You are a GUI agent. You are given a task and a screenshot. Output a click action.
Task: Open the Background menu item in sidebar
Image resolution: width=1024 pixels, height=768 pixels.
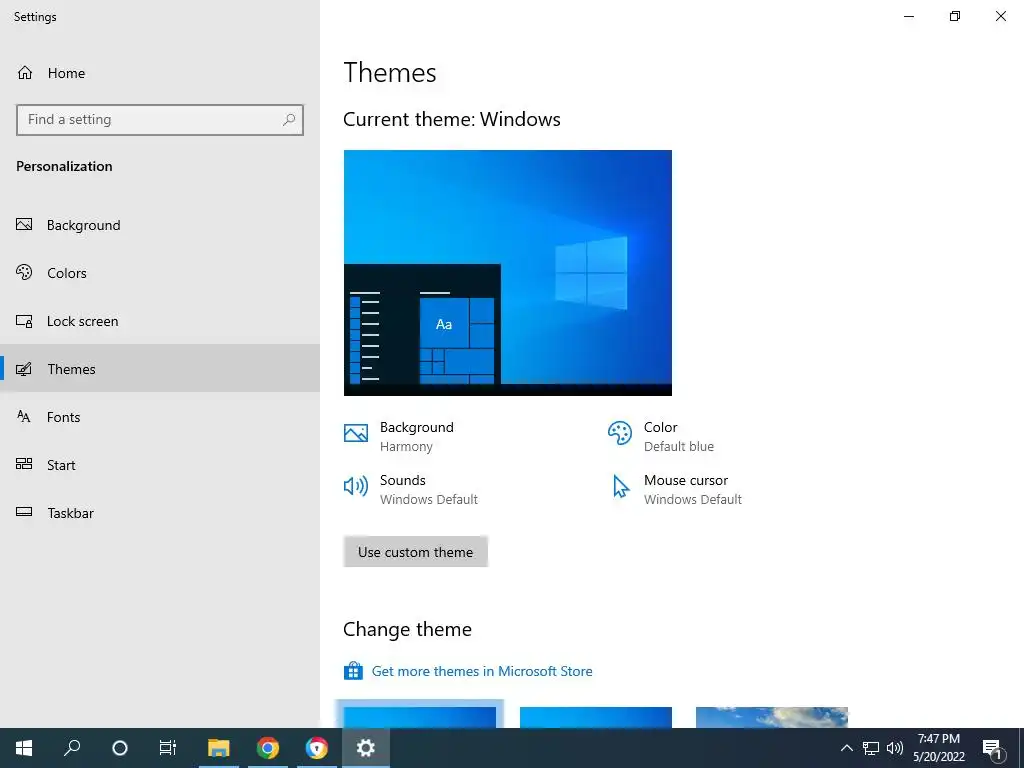(160, 225)
